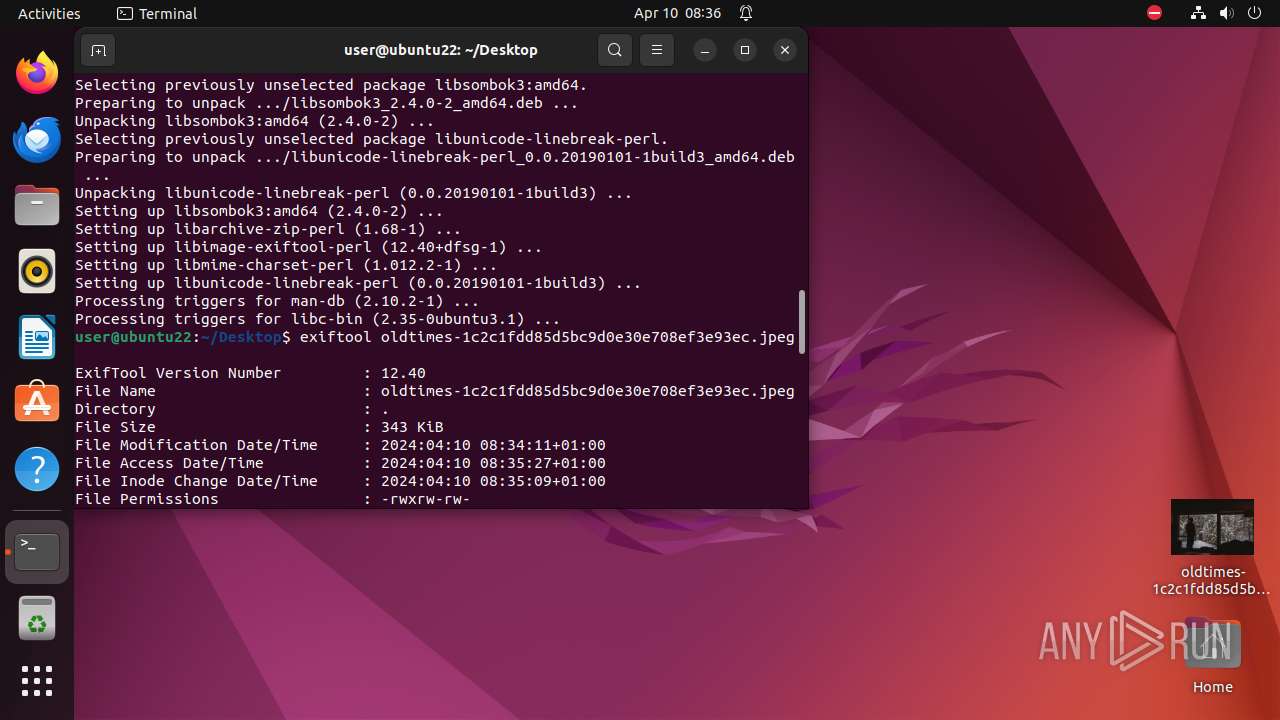Screen dimensions: 1280x720
Task: Toggle the notifications bell icon
Action: point(746,13)
